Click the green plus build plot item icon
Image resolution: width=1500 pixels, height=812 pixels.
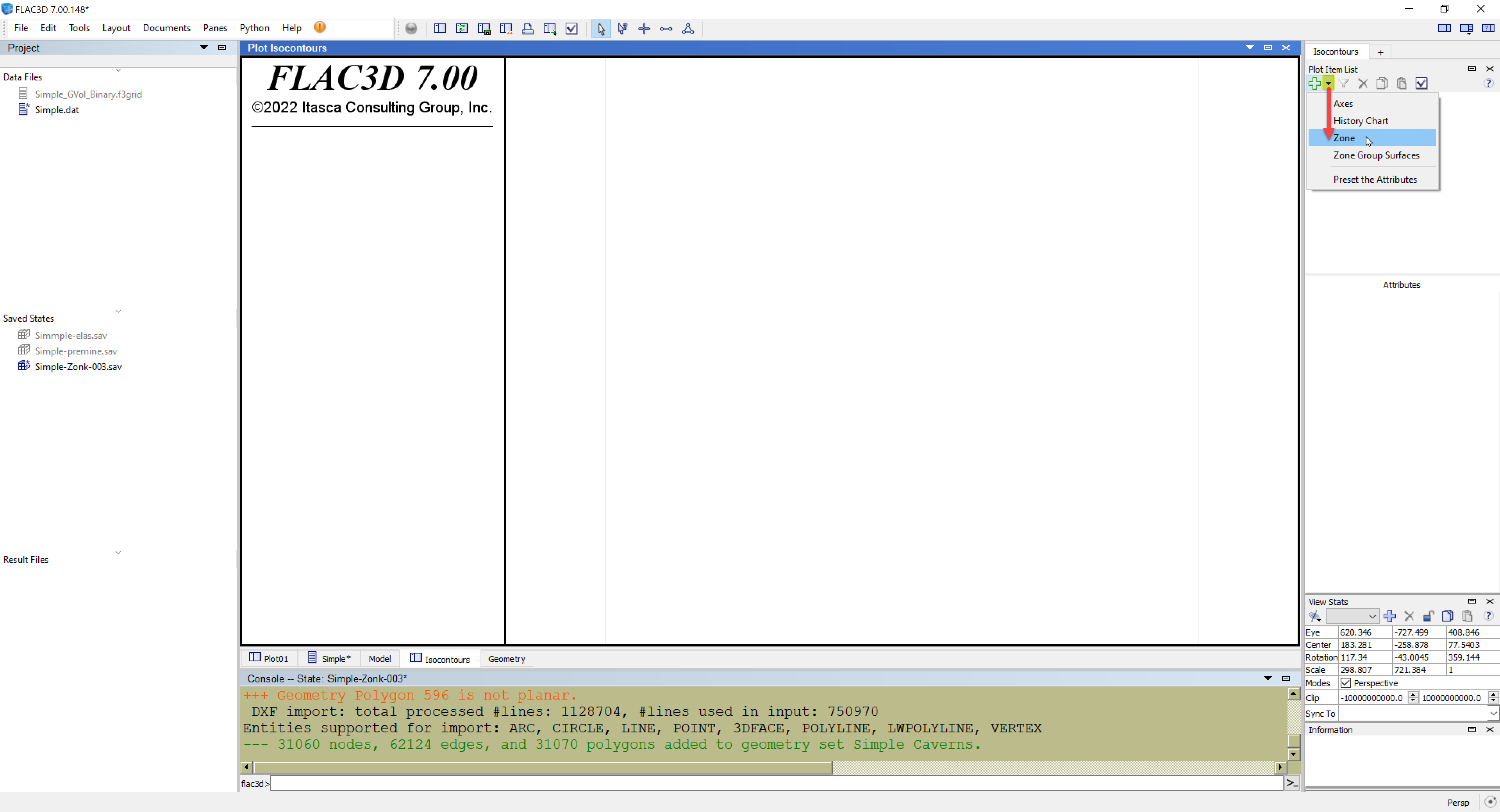pos(1314,83)
